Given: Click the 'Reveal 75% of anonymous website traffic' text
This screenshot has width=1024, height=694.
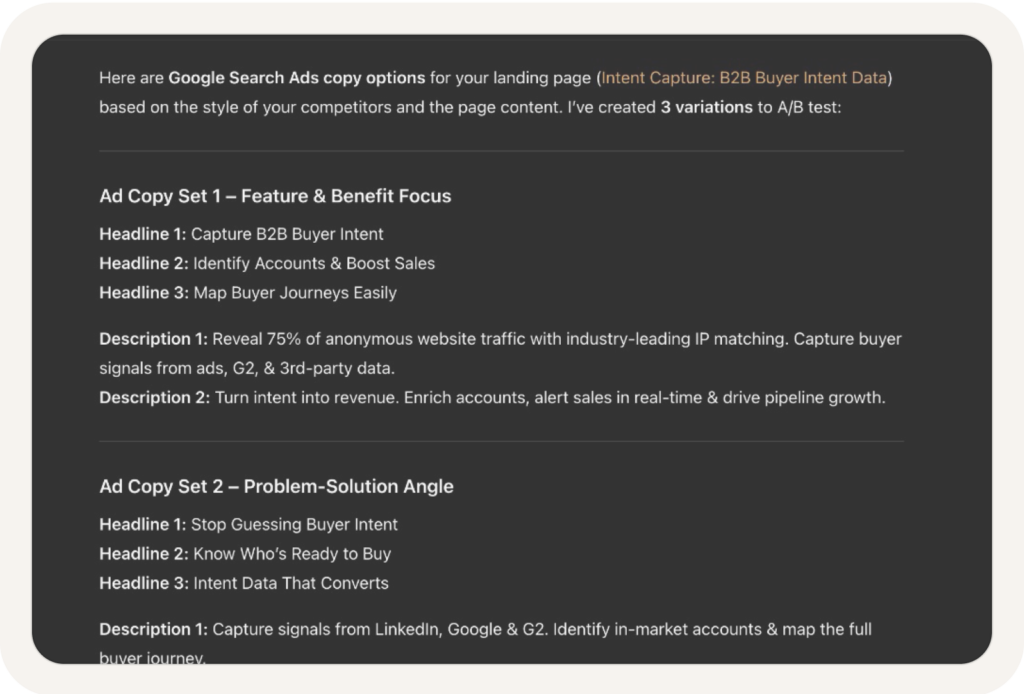Looking at the screenshot, I should (x=369, y=339).
